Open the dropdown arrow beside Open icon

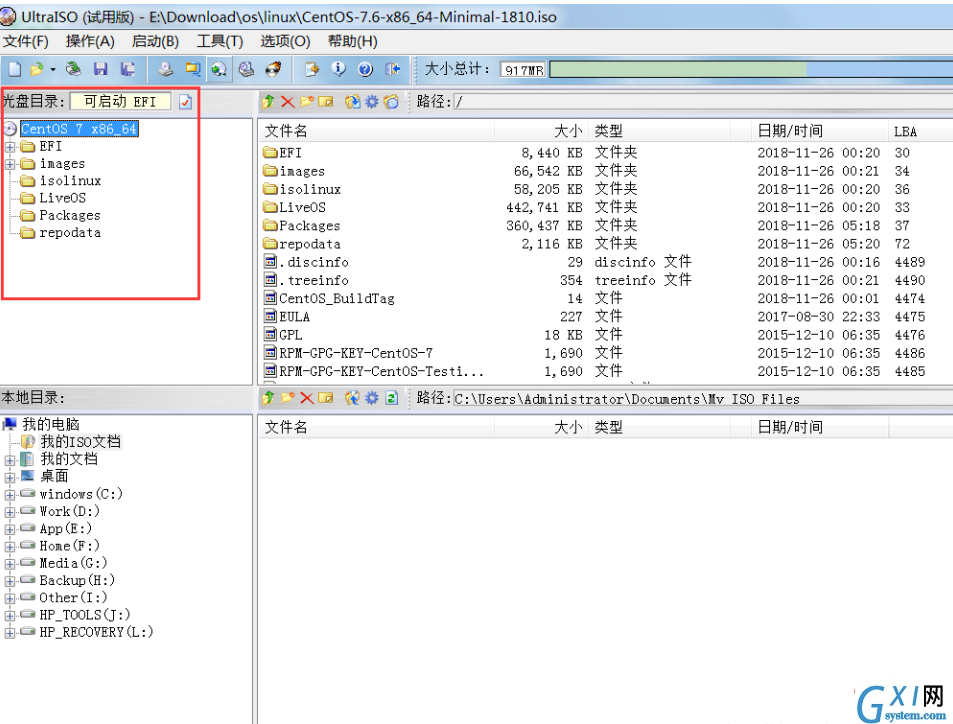point(53,69)
